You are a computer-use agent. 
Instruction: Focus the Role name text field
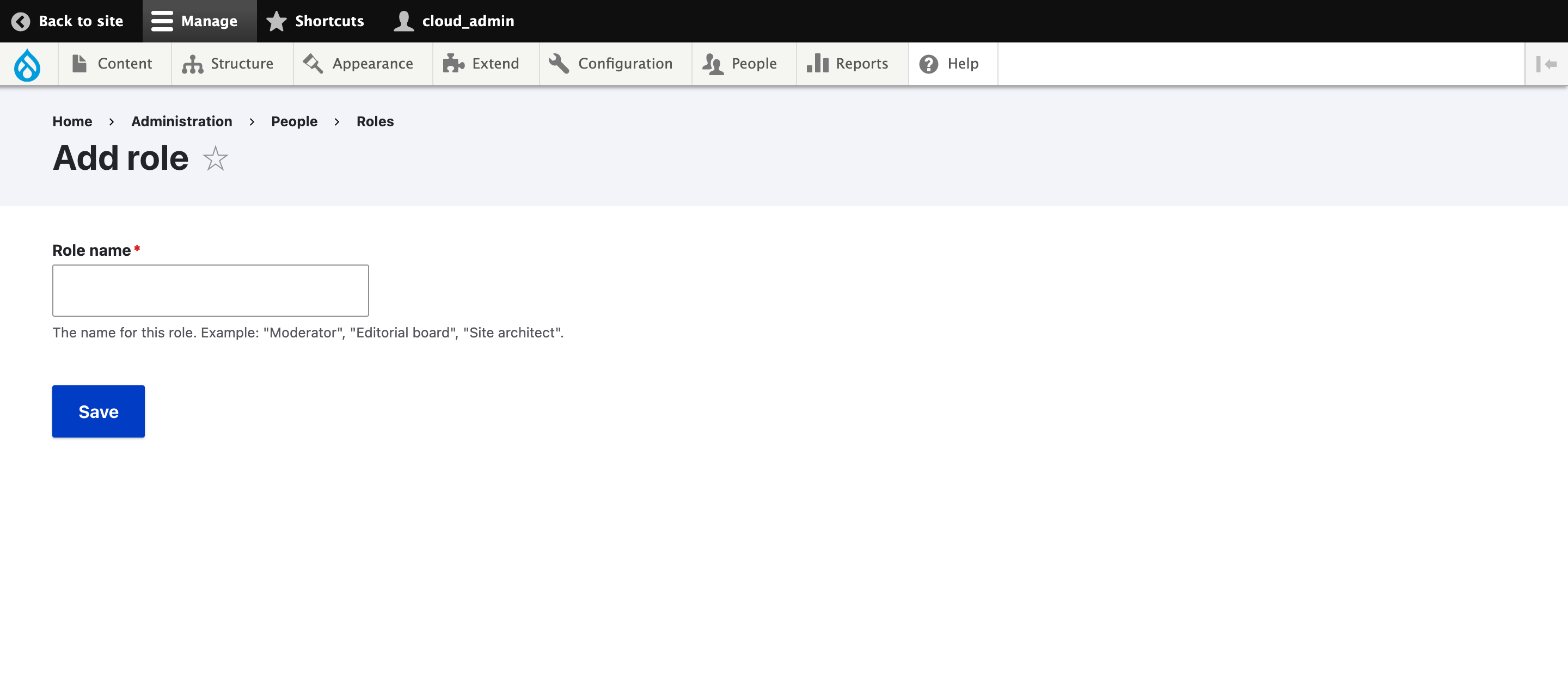[x=210, y=290]
